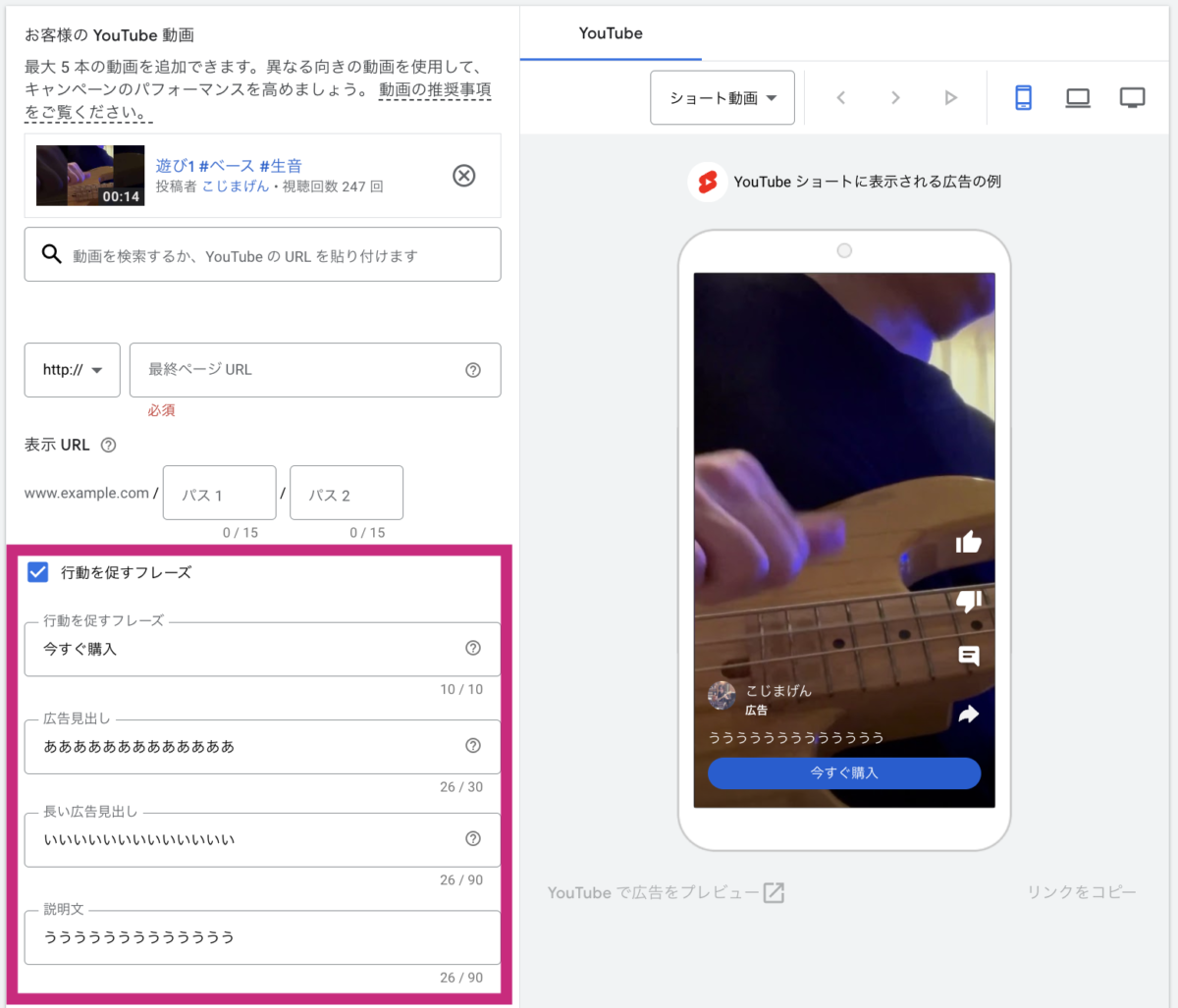Open help for 長い広告見出し field

pos(473,838)
